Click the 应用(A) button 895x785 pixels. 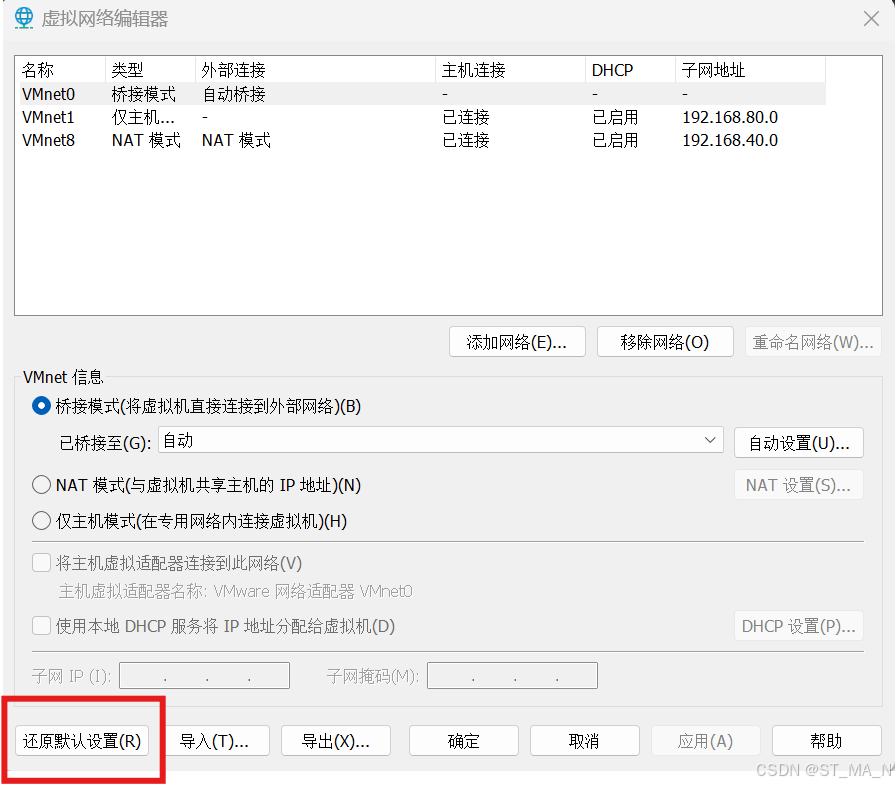point(705,740)
